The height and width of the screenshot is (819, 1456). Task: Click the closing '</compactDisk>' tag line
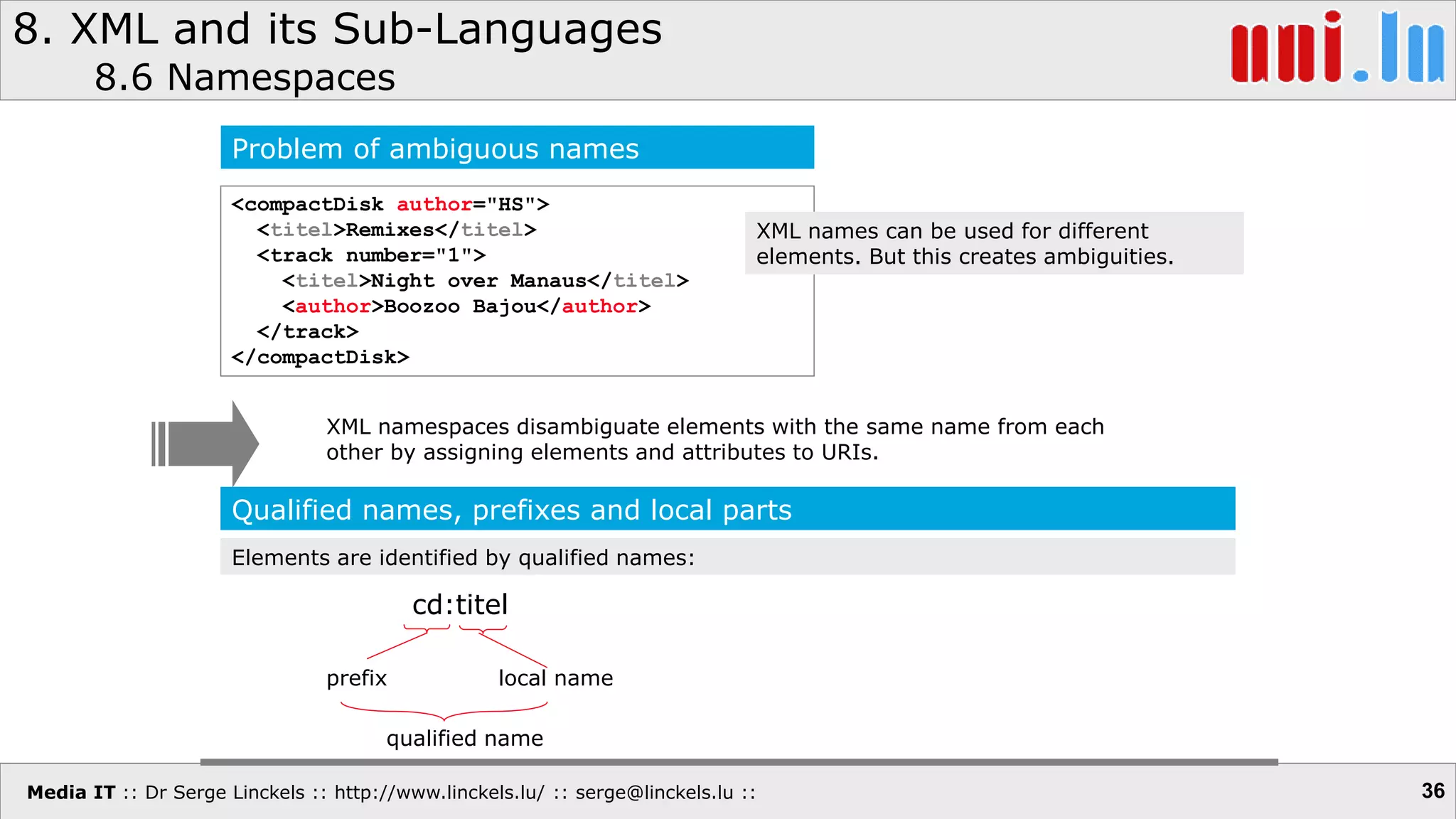click(321, 358)
